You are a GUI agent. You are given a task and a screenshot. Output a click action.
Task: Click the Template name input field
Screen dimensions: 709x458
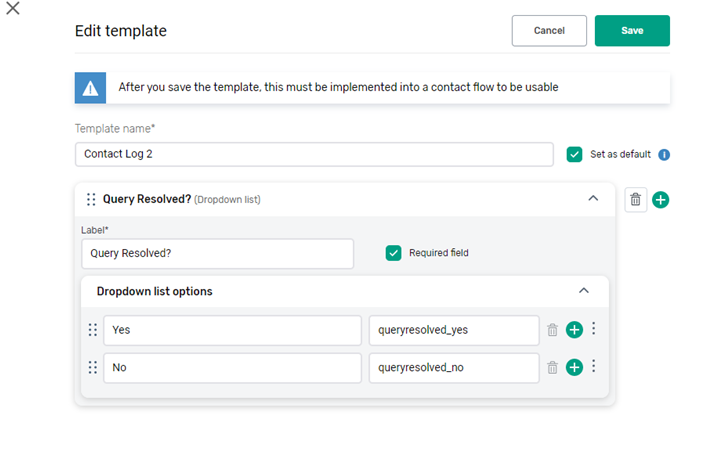click(x=314, y=154)
